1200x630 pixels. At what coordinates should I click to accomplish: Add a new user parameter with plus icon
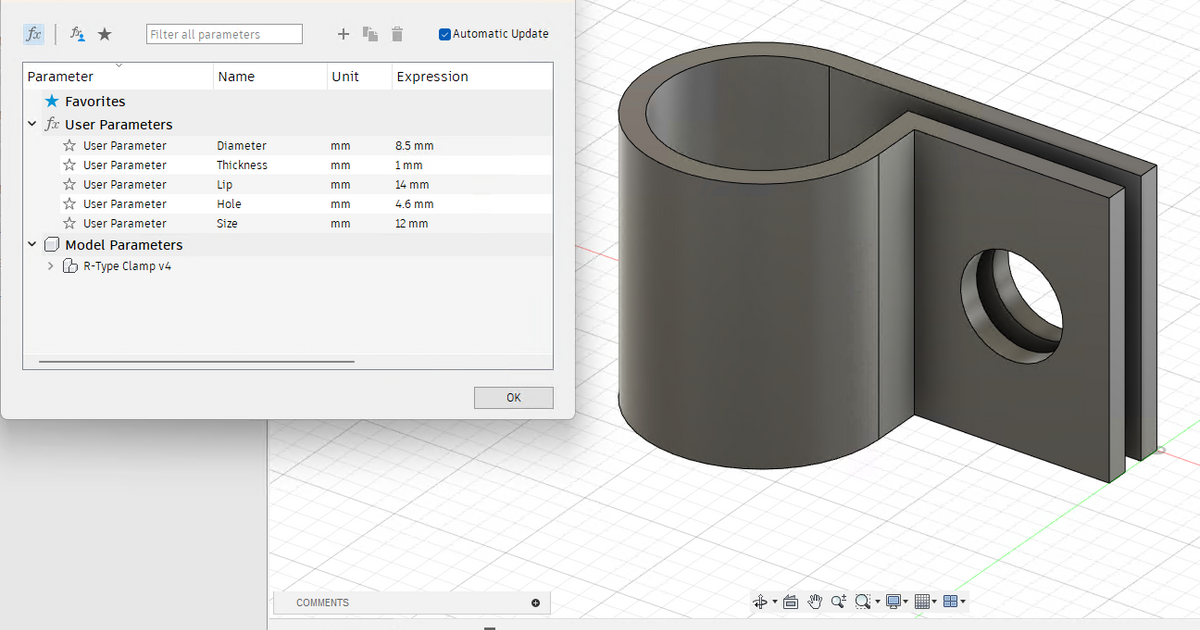(x=343, y=33)
